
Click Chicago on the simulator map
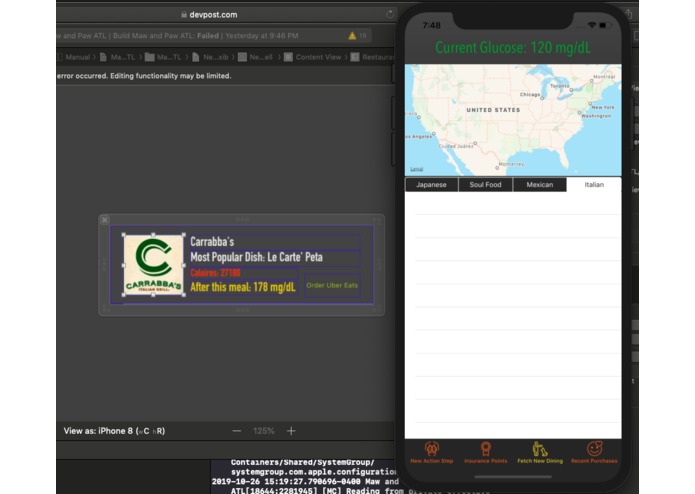click(x=530, y=94)
